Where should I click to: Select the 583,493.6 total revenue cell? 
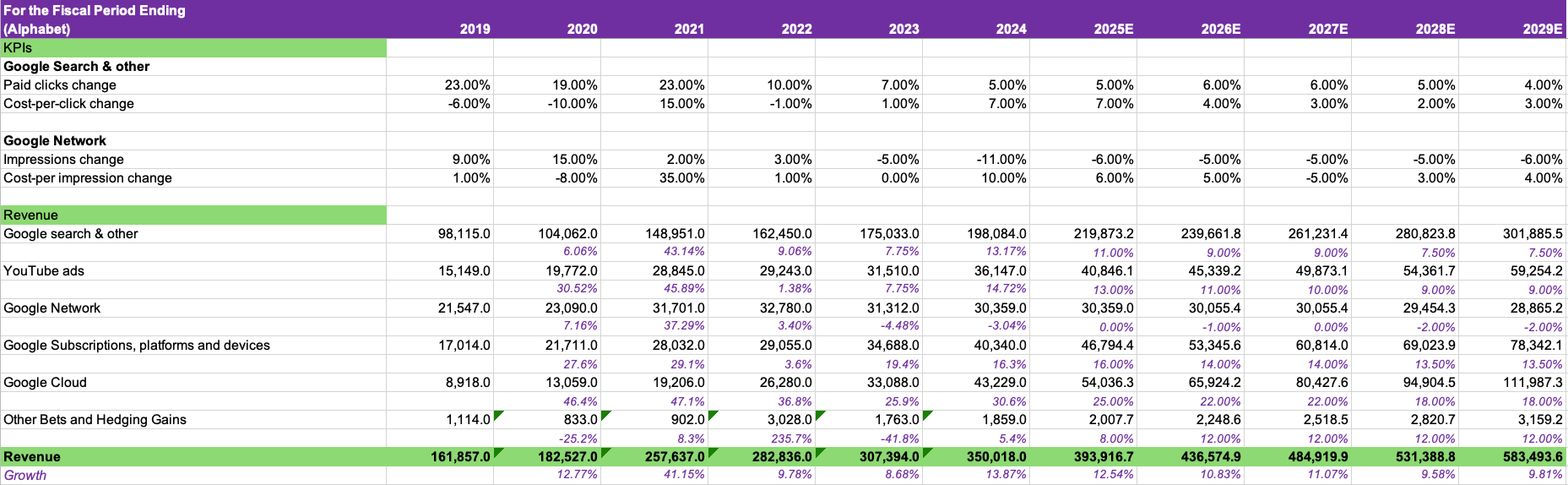[1533, 457]
